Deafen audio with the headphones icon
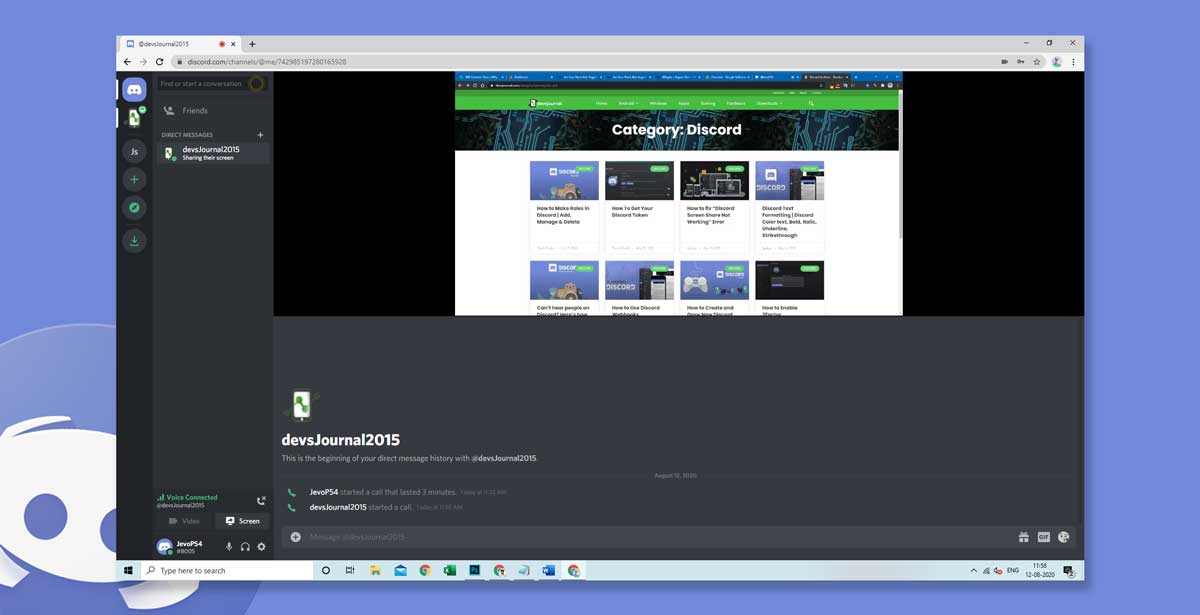This screenshot has height=615, width=1200. [x=245, y=547]
